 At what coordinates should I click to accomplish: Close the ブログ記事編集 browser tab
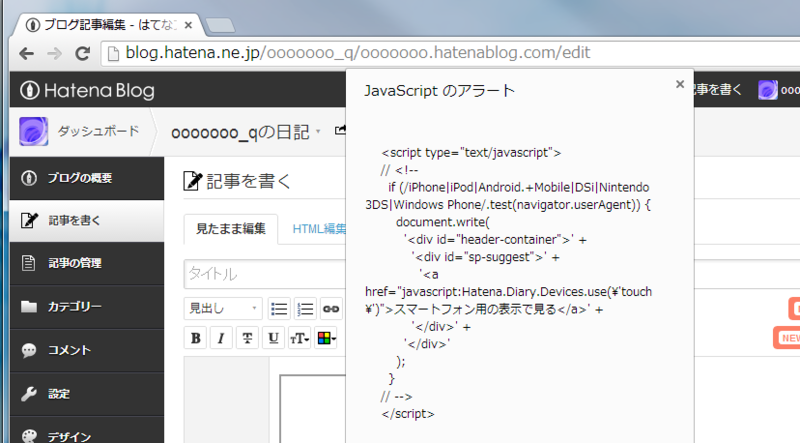(x=188, y=25)
